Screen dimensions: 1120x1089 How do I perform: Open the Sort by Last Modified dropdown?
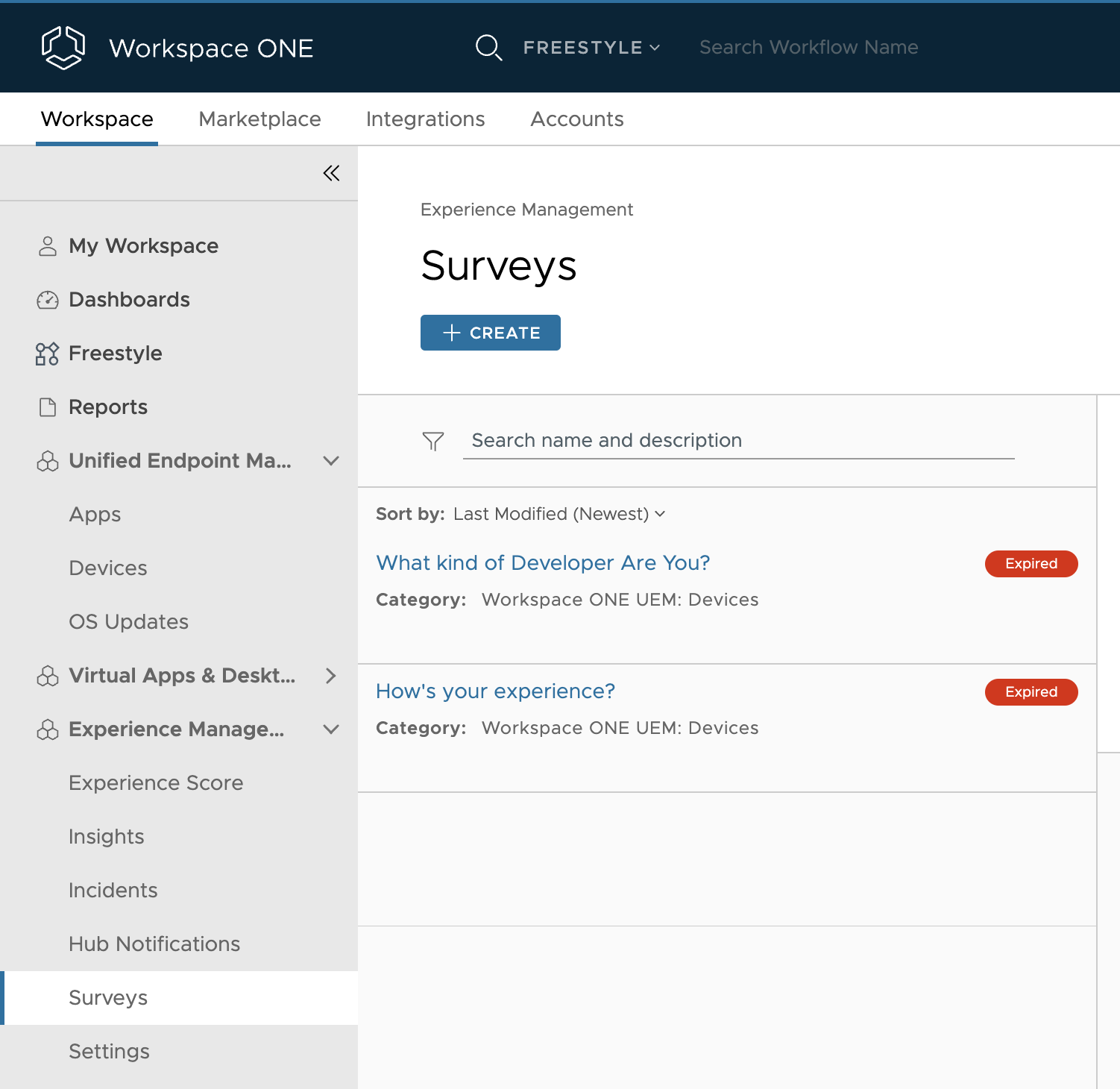point(559,514)
